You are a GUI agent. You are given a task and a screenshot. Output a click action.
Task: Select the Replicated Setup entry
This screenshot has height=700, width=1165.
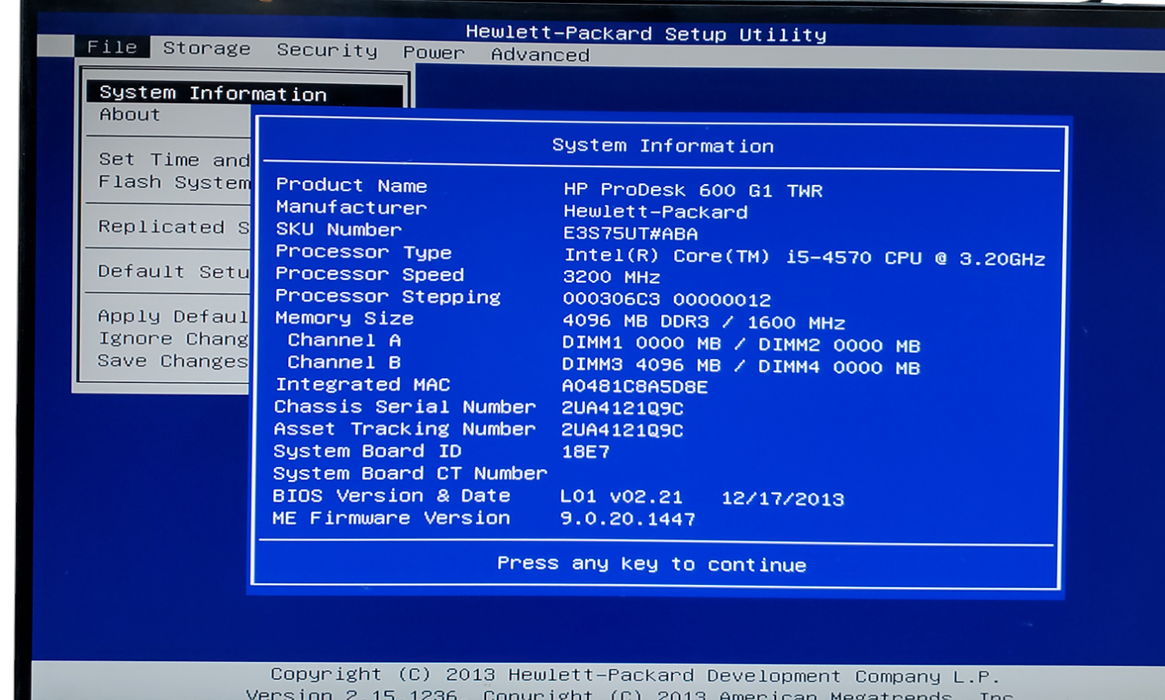click(174, 227)
